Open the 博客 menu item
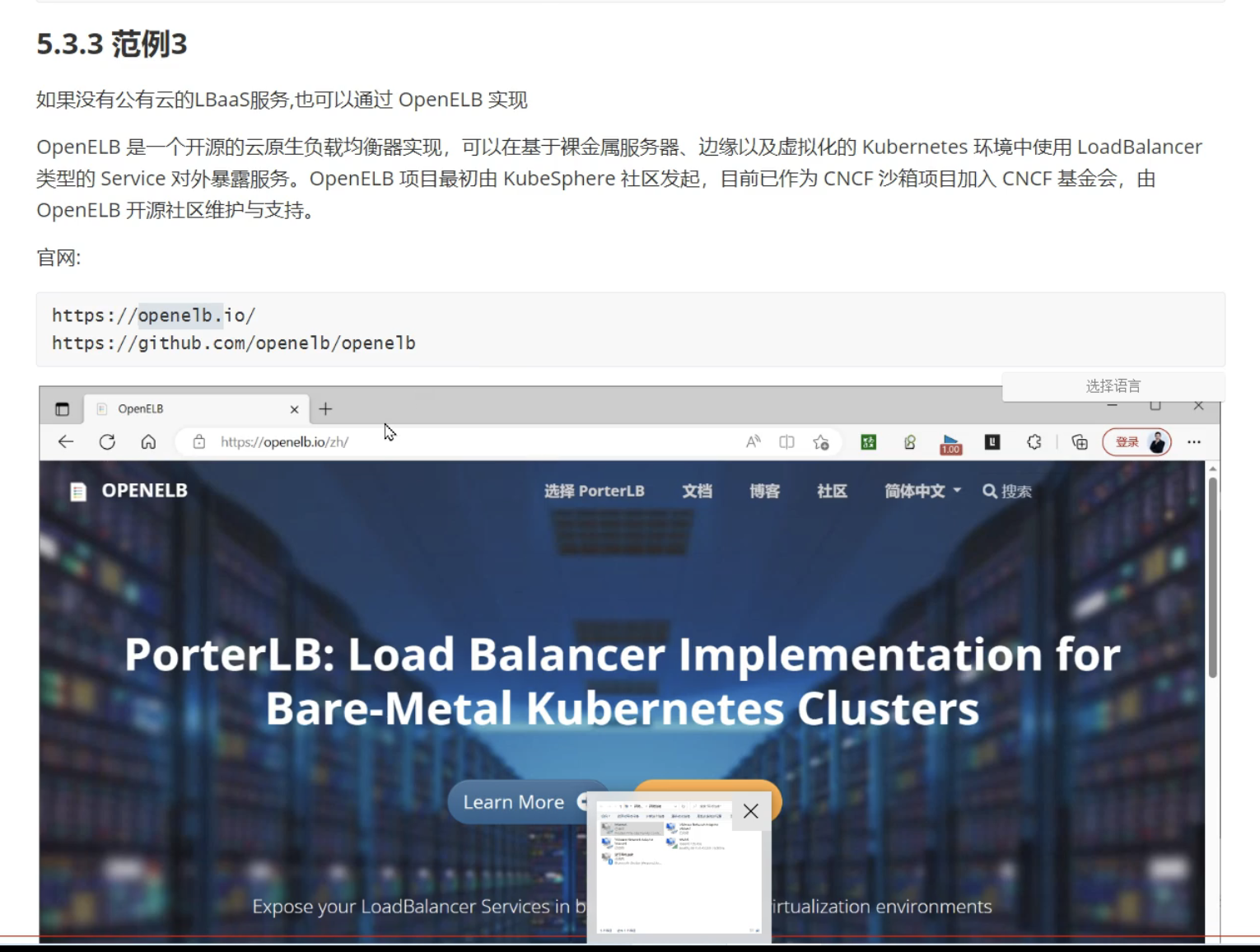This screenshot has height=952, width=1260. pos(764,491)
